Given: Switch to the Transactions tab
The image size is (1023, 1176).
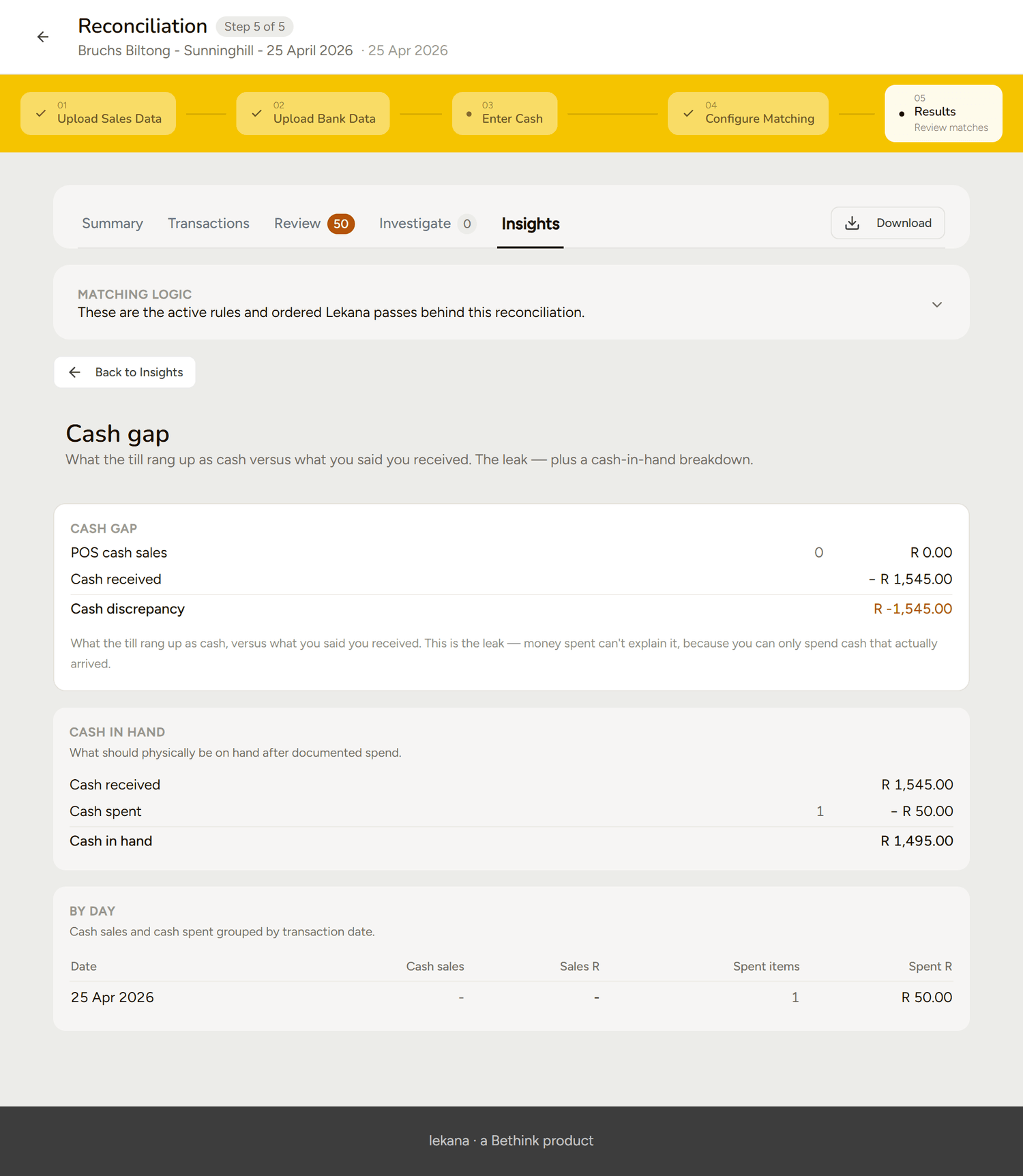Looking at the screenshot, I should (x=209, y=224).
